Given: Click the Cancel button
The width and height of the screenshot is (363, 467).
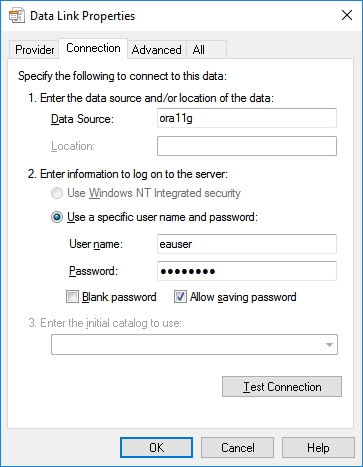Looking at the screenshot, I should 237,448.
